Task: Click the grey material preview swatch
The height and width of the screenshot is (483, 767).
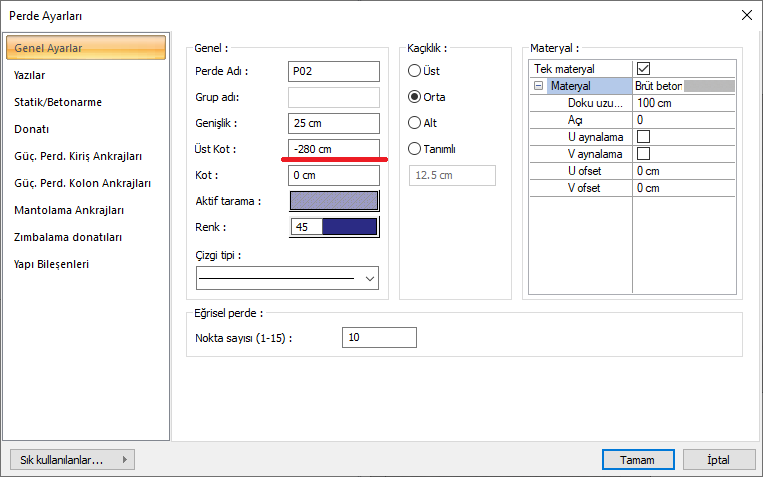Action: point(709,86)
